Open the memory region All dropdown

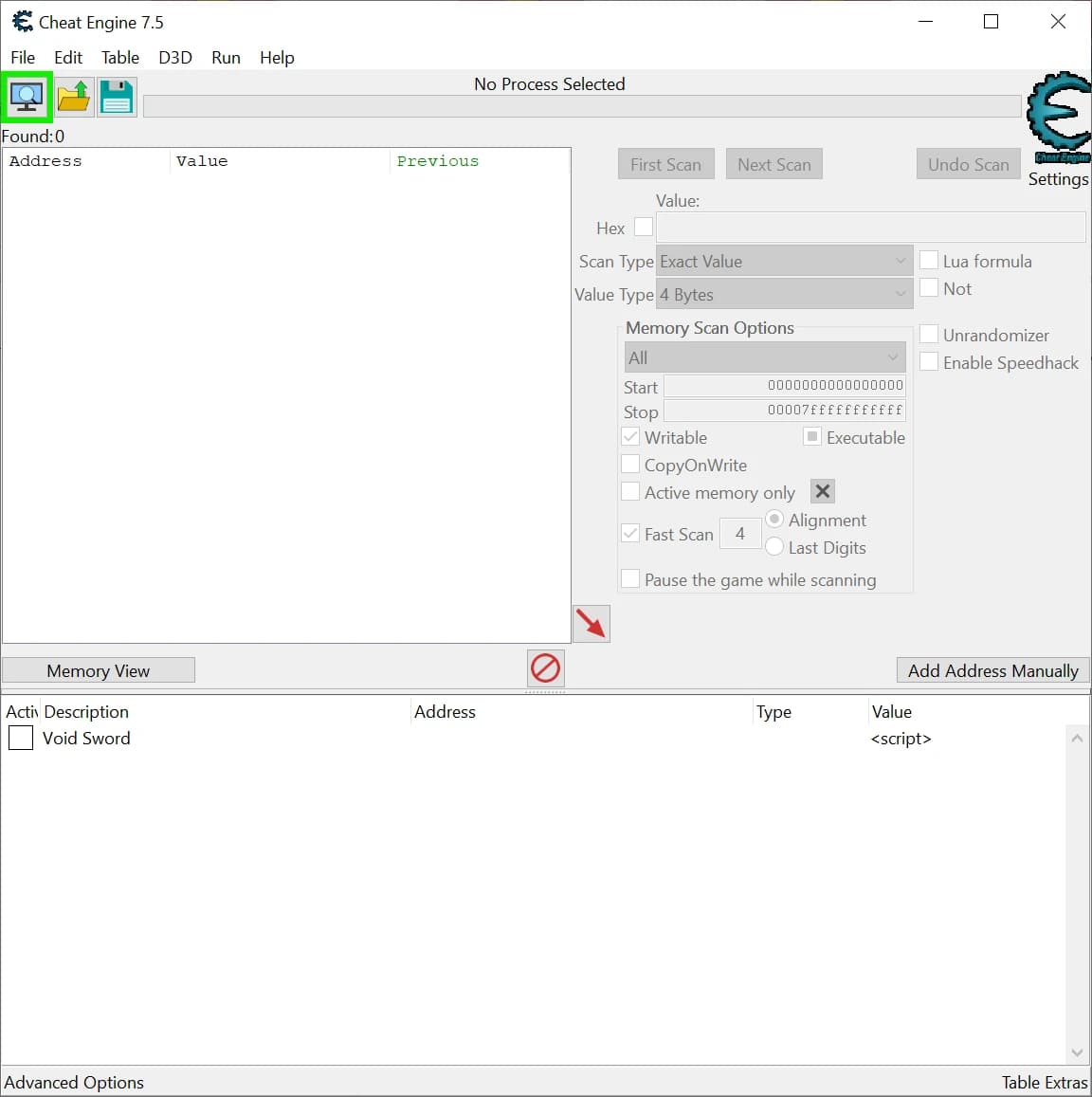[x=765, y=357]
